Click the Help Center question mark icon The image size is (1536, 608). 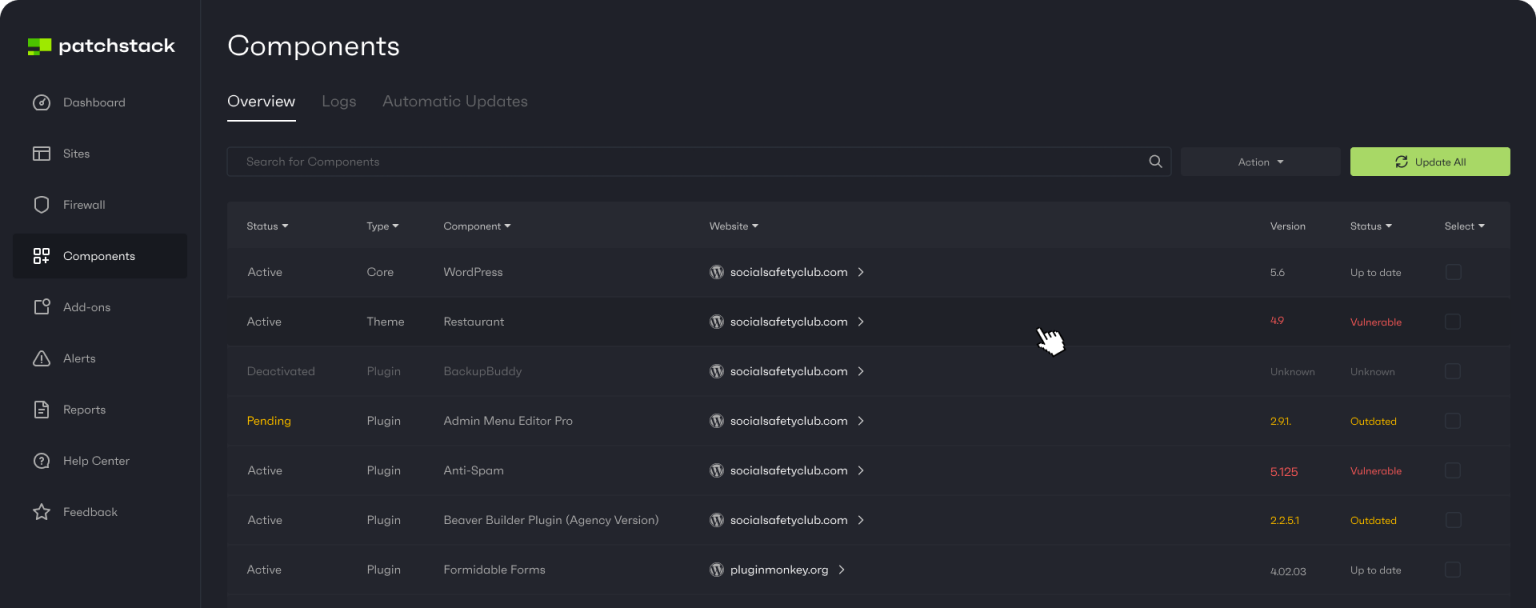(41, 461)
